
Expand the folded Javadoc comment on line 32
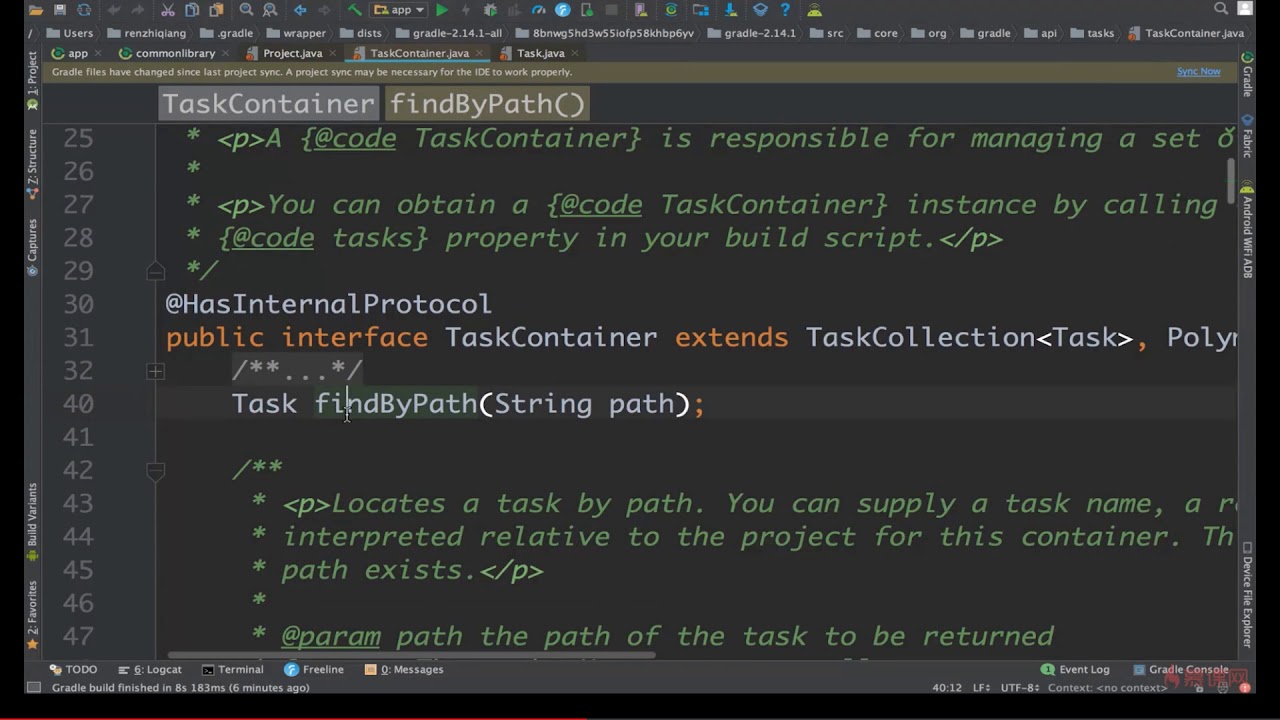click(x=155, y=371)
